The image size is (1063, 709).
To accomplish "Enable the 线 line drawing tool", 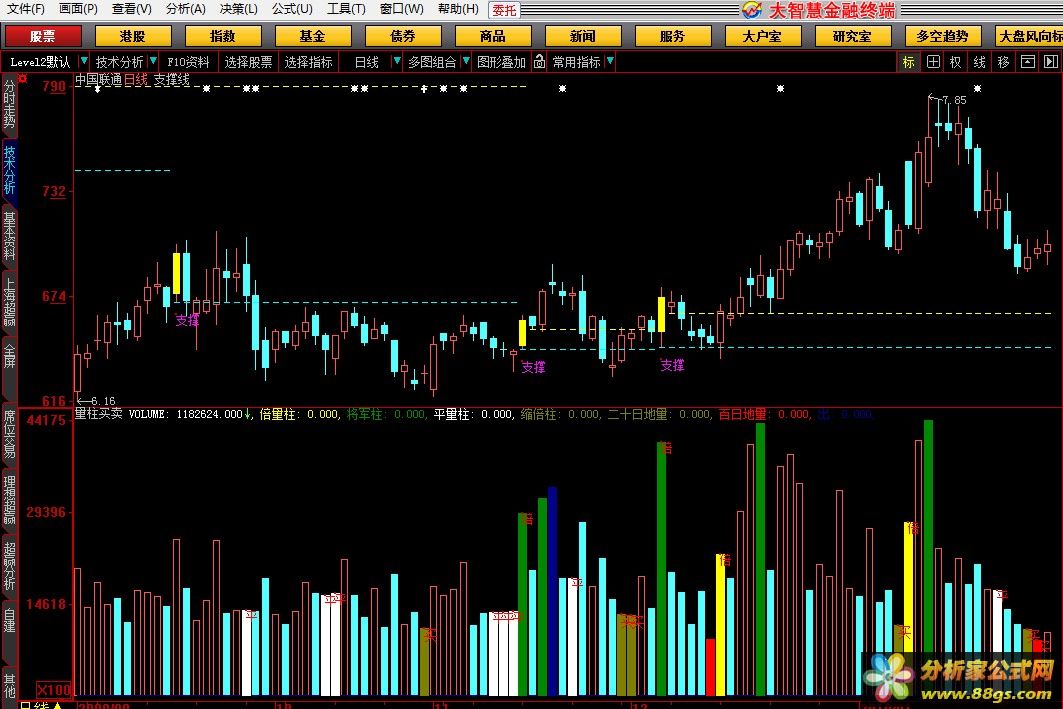I will 979,62.
